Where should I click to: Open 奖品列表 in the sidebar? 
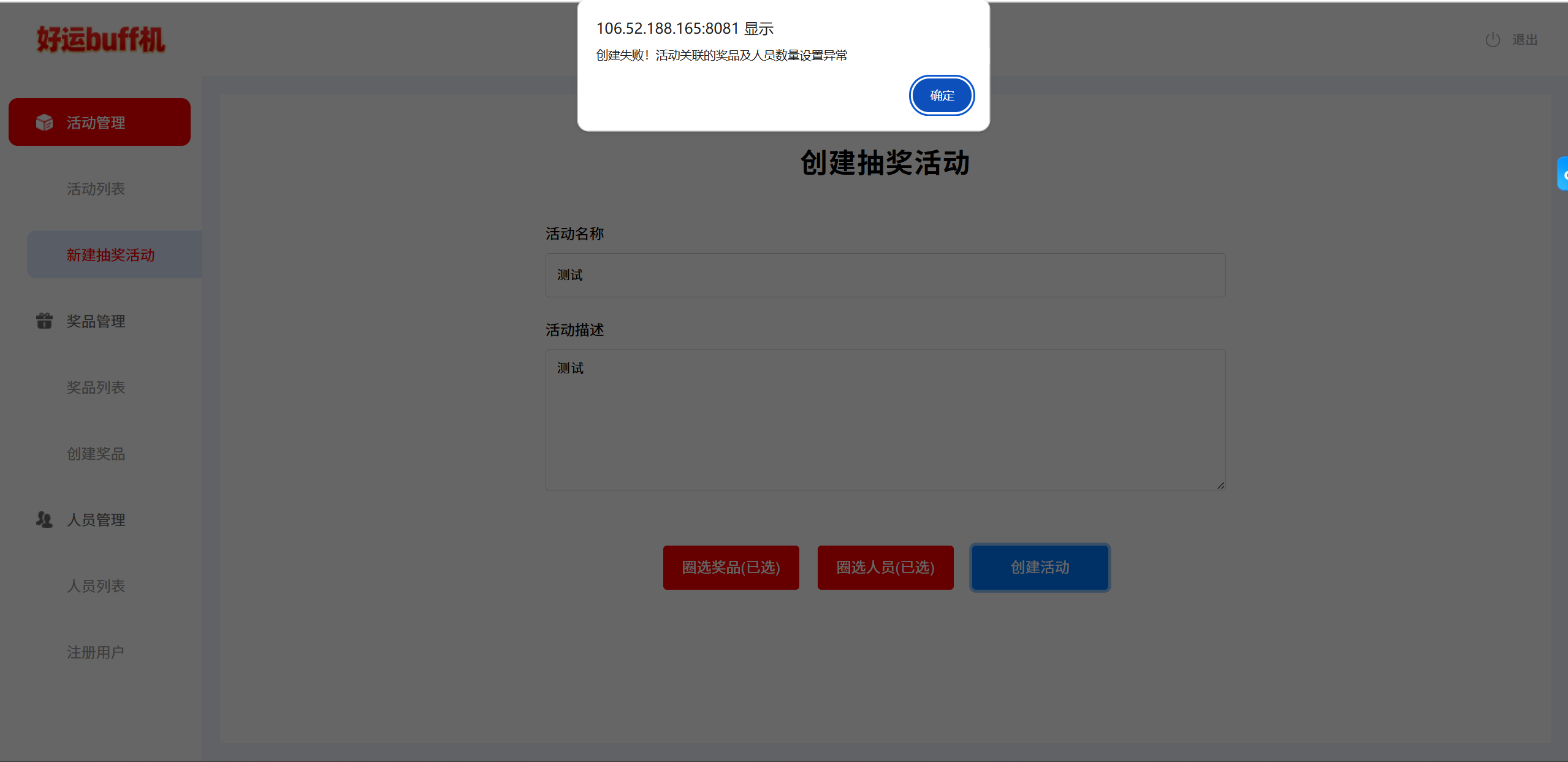coord(96,387)
